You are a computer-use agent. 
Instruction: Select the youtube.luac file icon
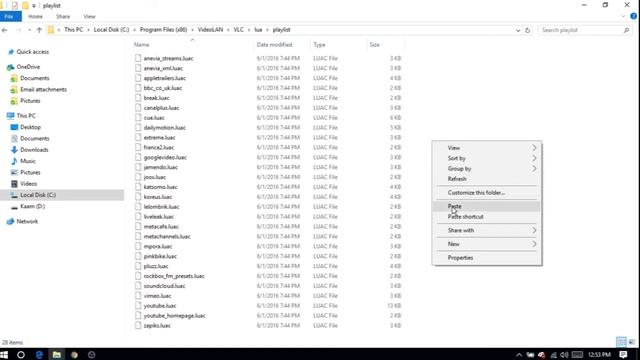138,305
